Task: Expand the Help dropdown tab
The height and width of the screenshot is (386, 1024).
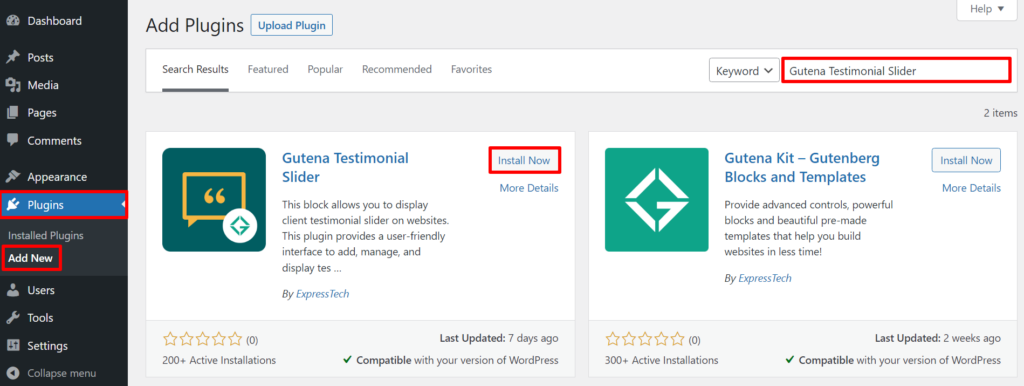Action: click(x=986, y=9)
